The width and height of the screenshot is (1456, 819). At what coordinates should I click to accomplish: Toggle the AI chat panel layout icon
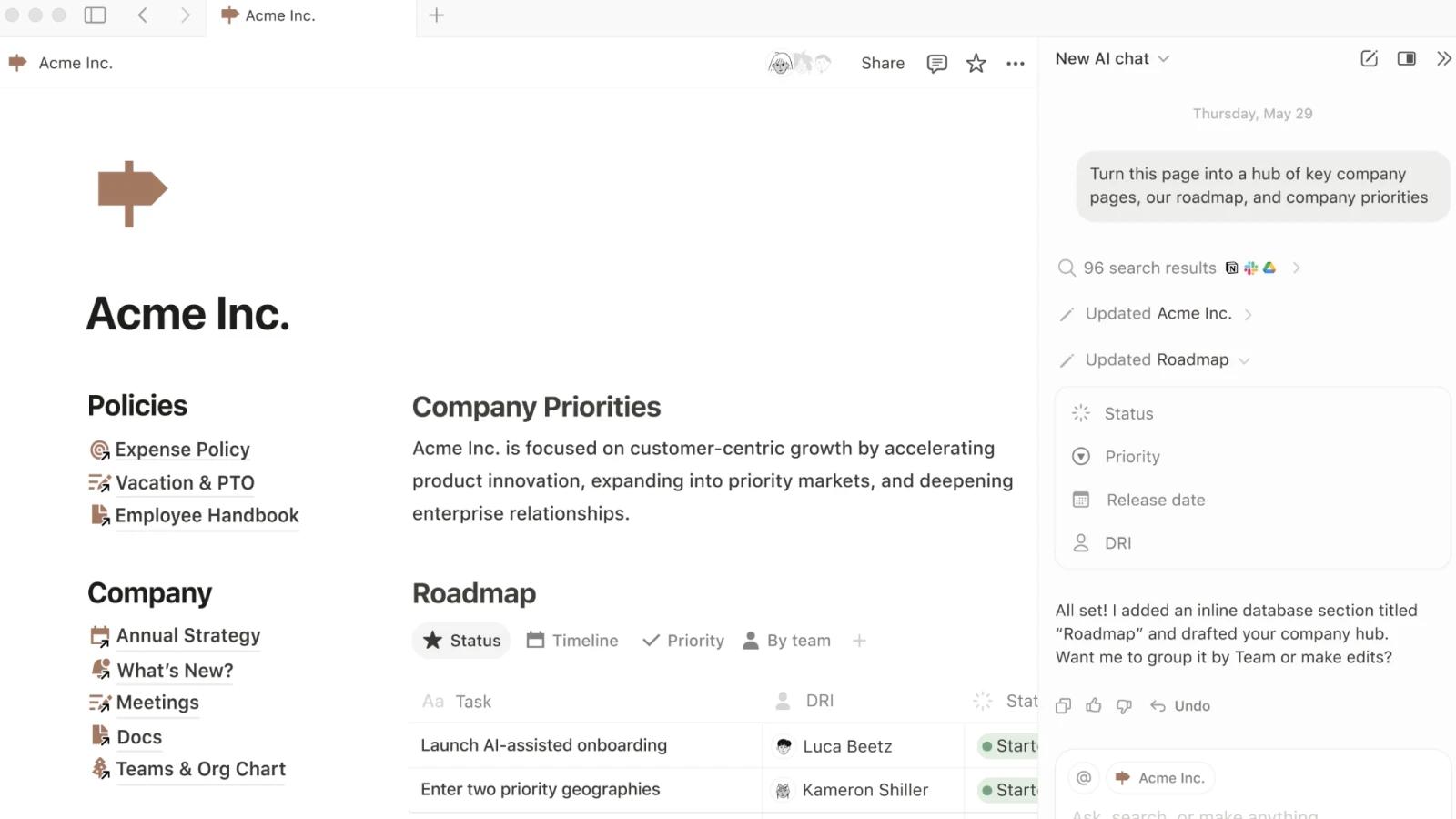1406,58
